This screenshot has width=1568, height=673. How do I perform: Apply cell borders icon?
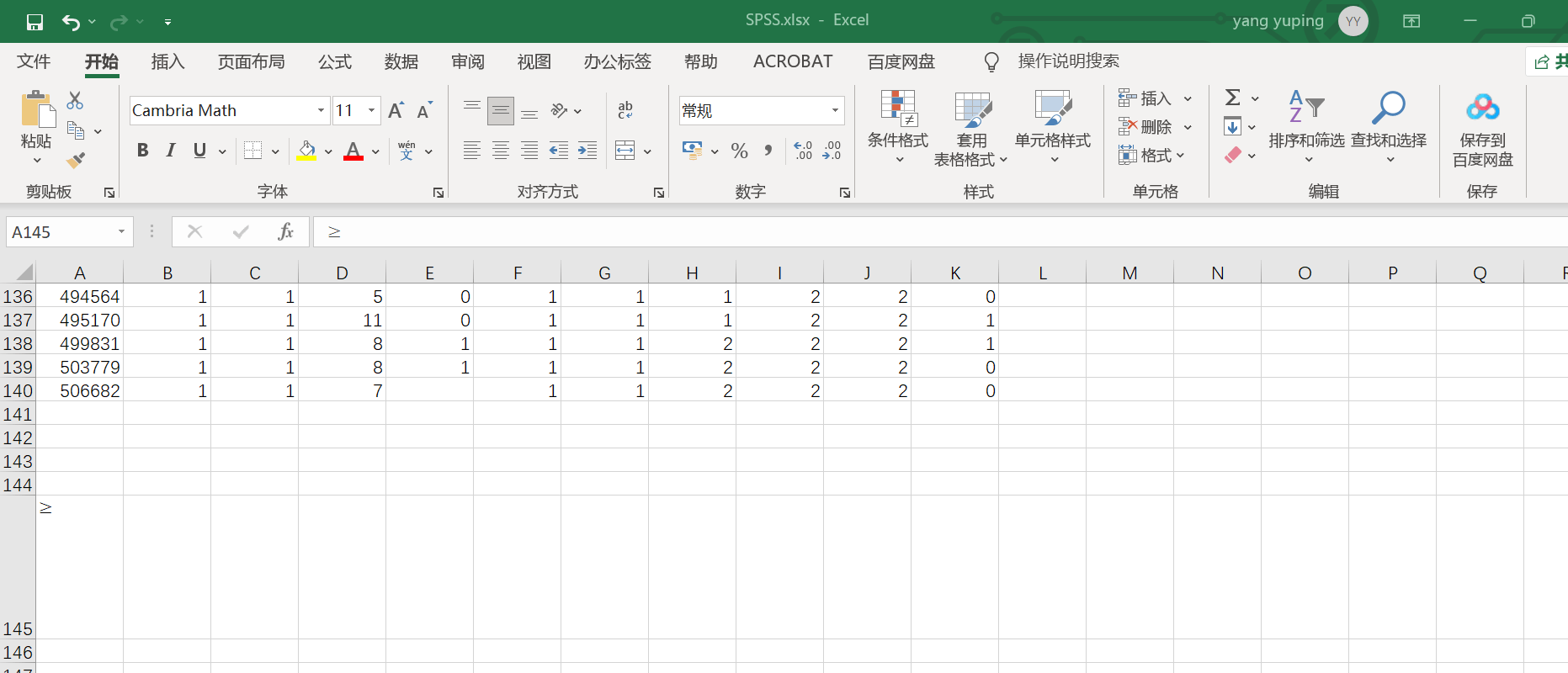(252, 151)
